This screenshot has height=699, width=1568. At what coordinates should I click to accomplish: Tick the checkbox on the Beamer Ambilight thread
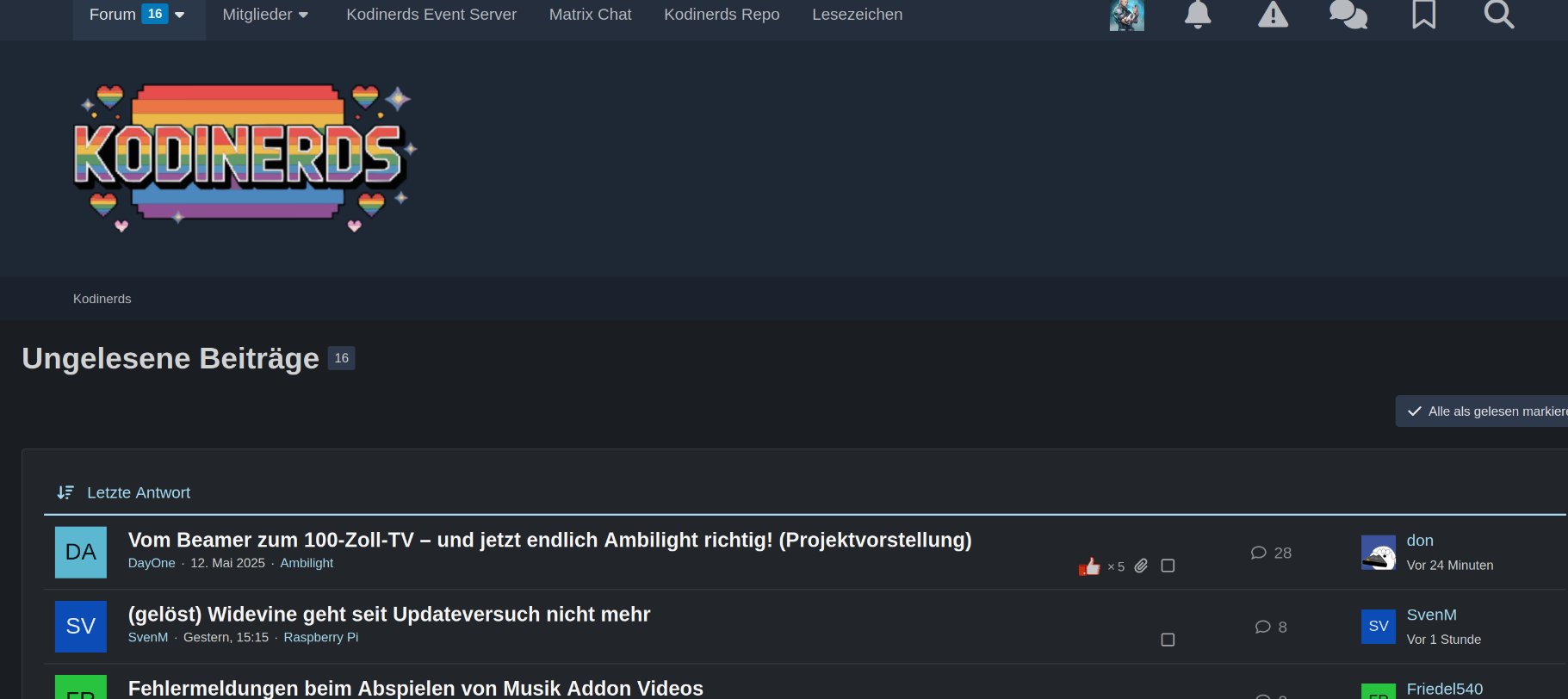pyautogui.click(x=1168, y=566)
